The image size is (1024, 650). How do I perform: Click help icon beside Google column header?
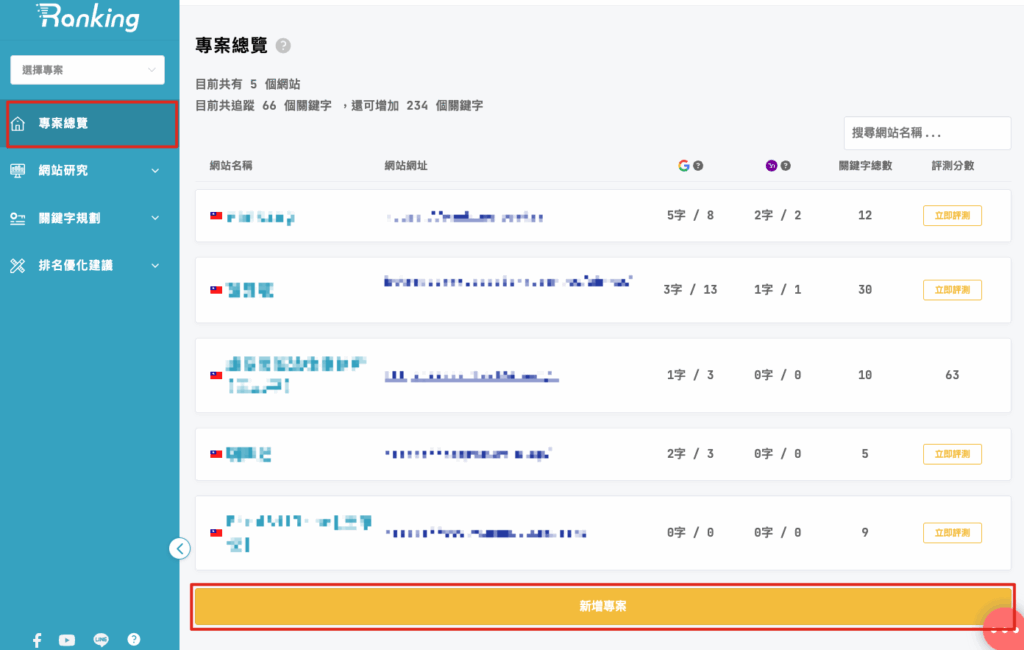(698, 166)
